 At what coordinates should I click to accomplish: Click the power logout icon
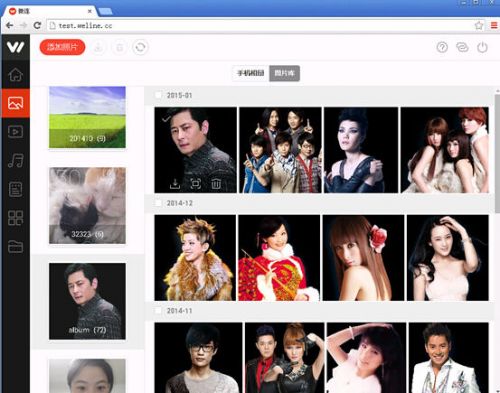(x=482, y=47)
